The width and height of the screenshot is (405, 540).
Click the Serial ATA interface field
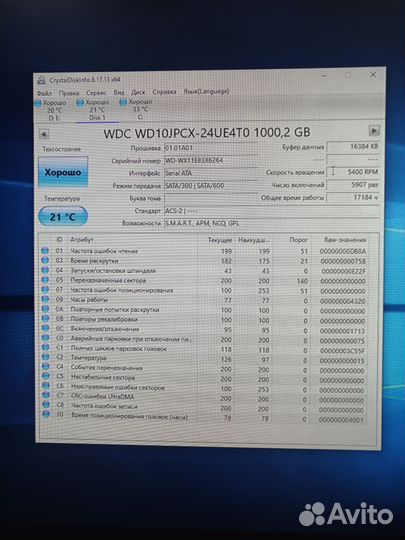[x=211, y=173]
